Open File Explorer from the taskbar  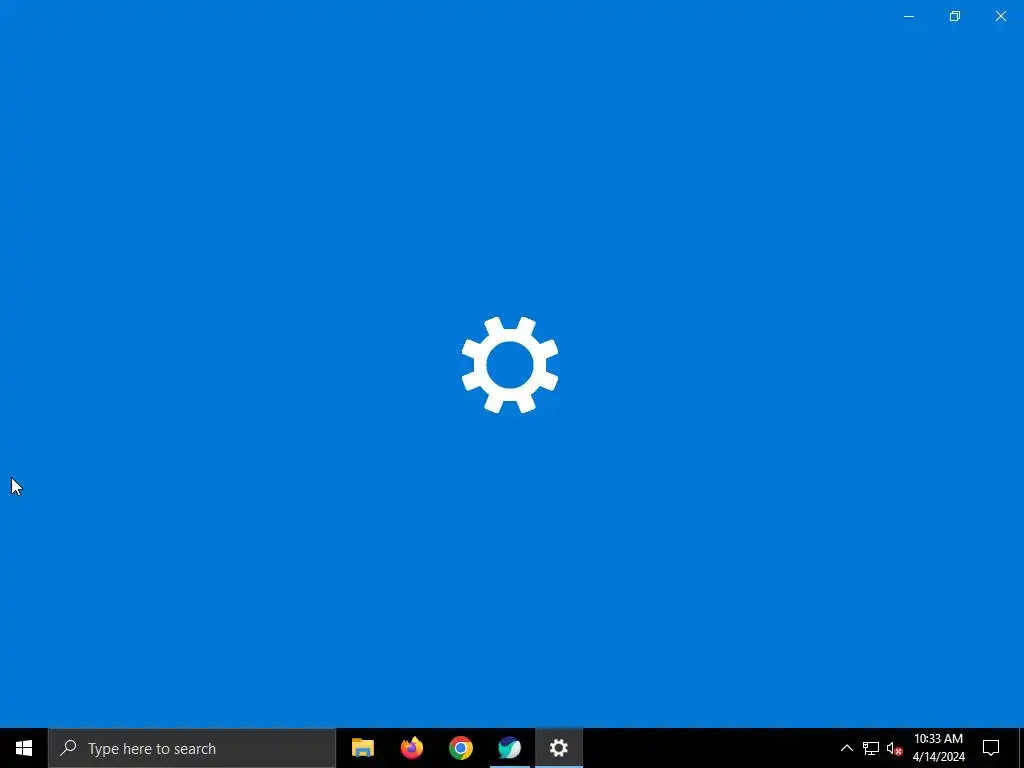(x=362, y=748)
